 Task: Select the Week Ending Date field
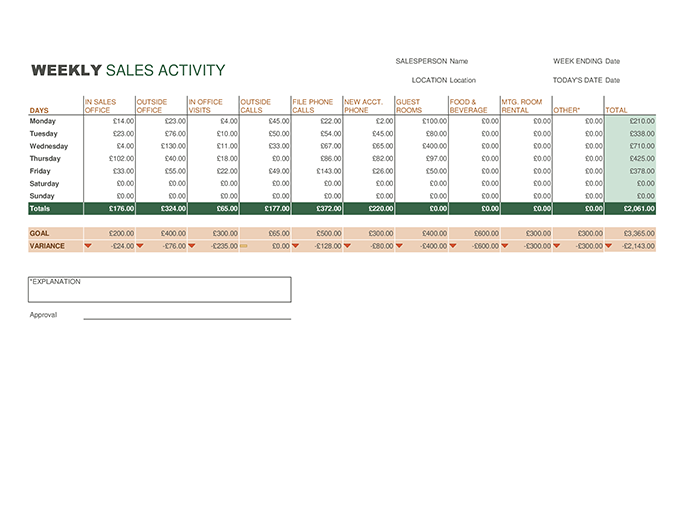tap(612, 61)
